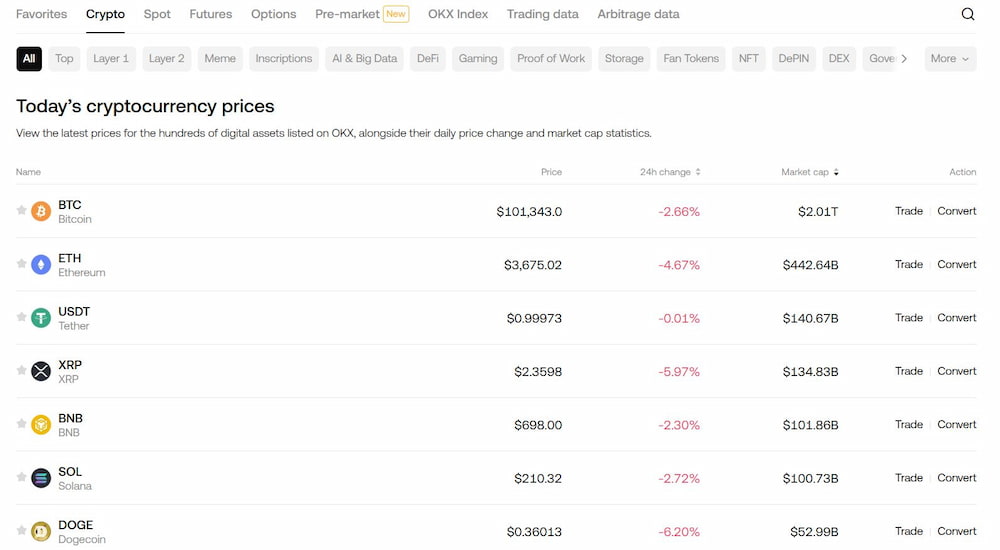Open the OKX Index tab

point(458,14)
